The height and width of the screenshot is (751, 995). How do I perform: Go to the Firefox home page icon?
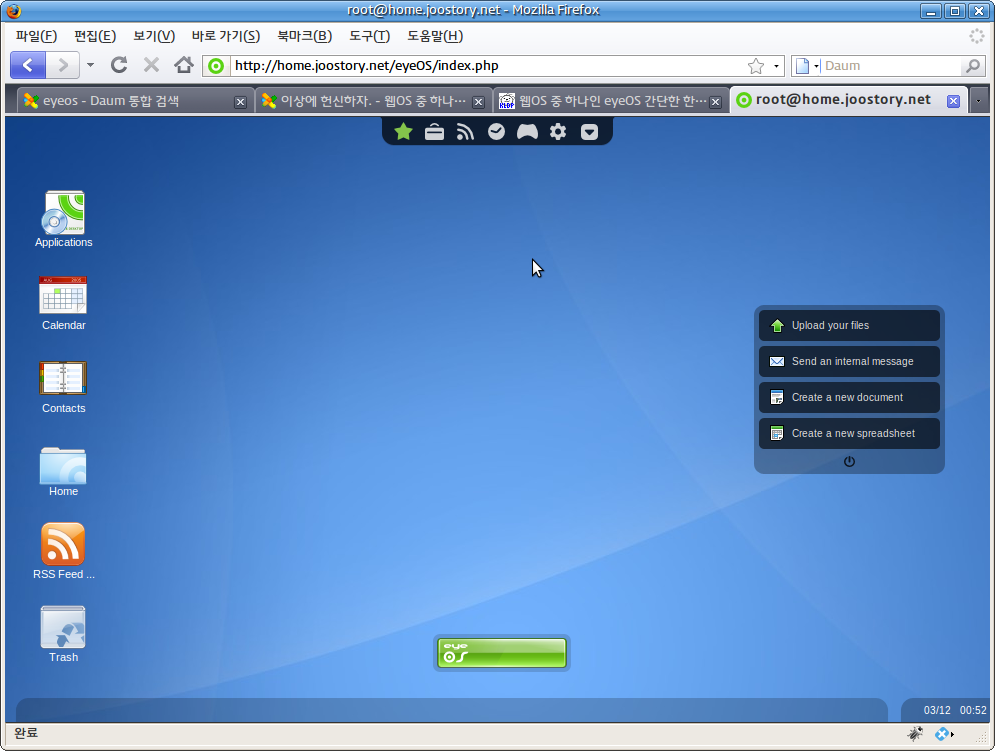(184, 65)
